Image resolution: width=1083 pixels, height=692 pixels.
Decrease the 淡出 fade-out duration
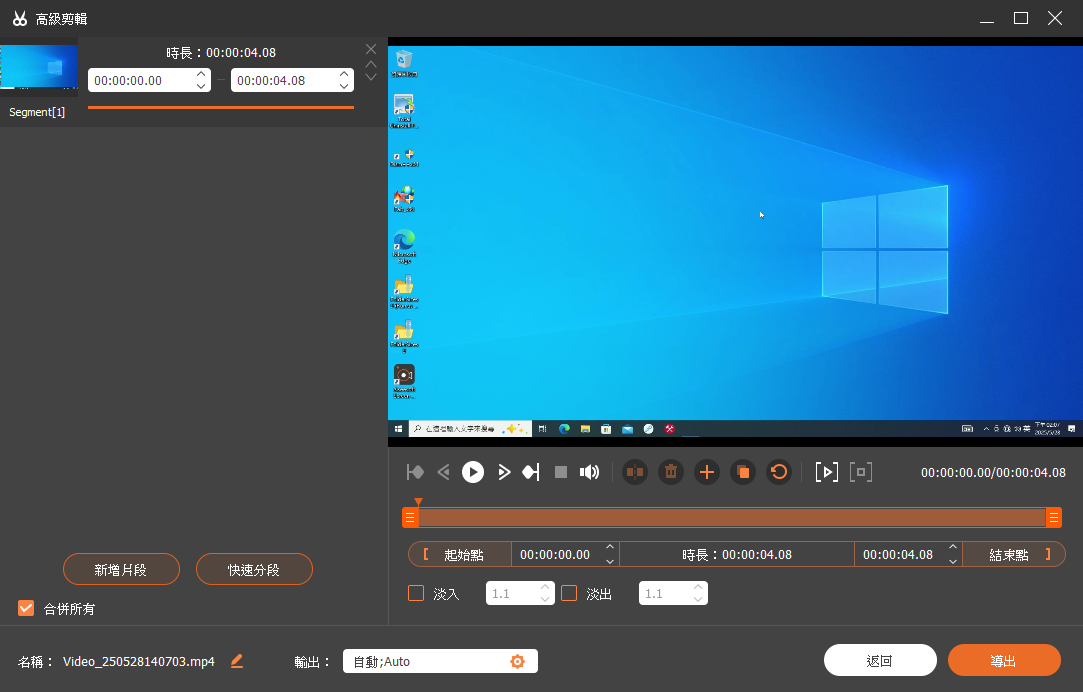[x=698, y=599]
